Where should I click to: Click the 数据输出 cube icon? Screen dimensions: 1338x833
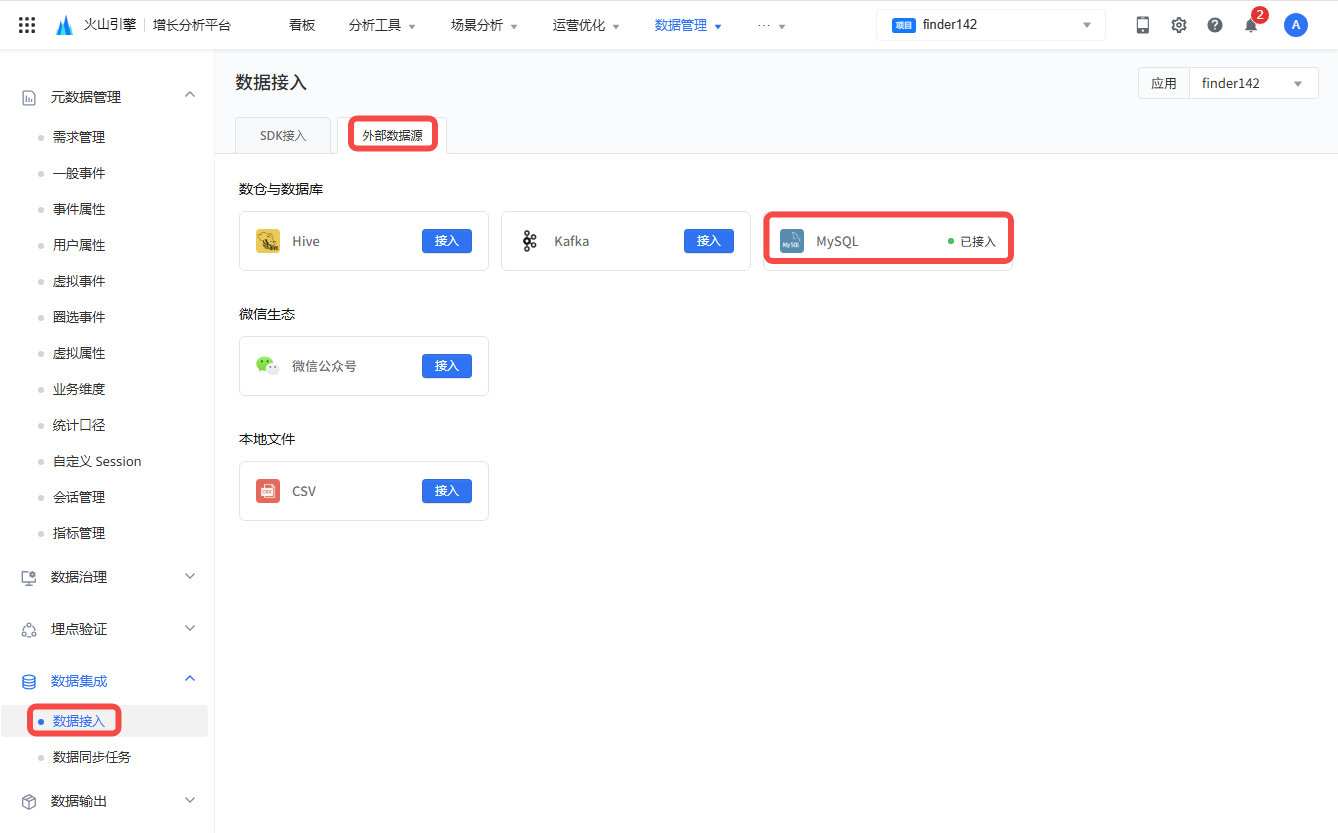point(29,801)
